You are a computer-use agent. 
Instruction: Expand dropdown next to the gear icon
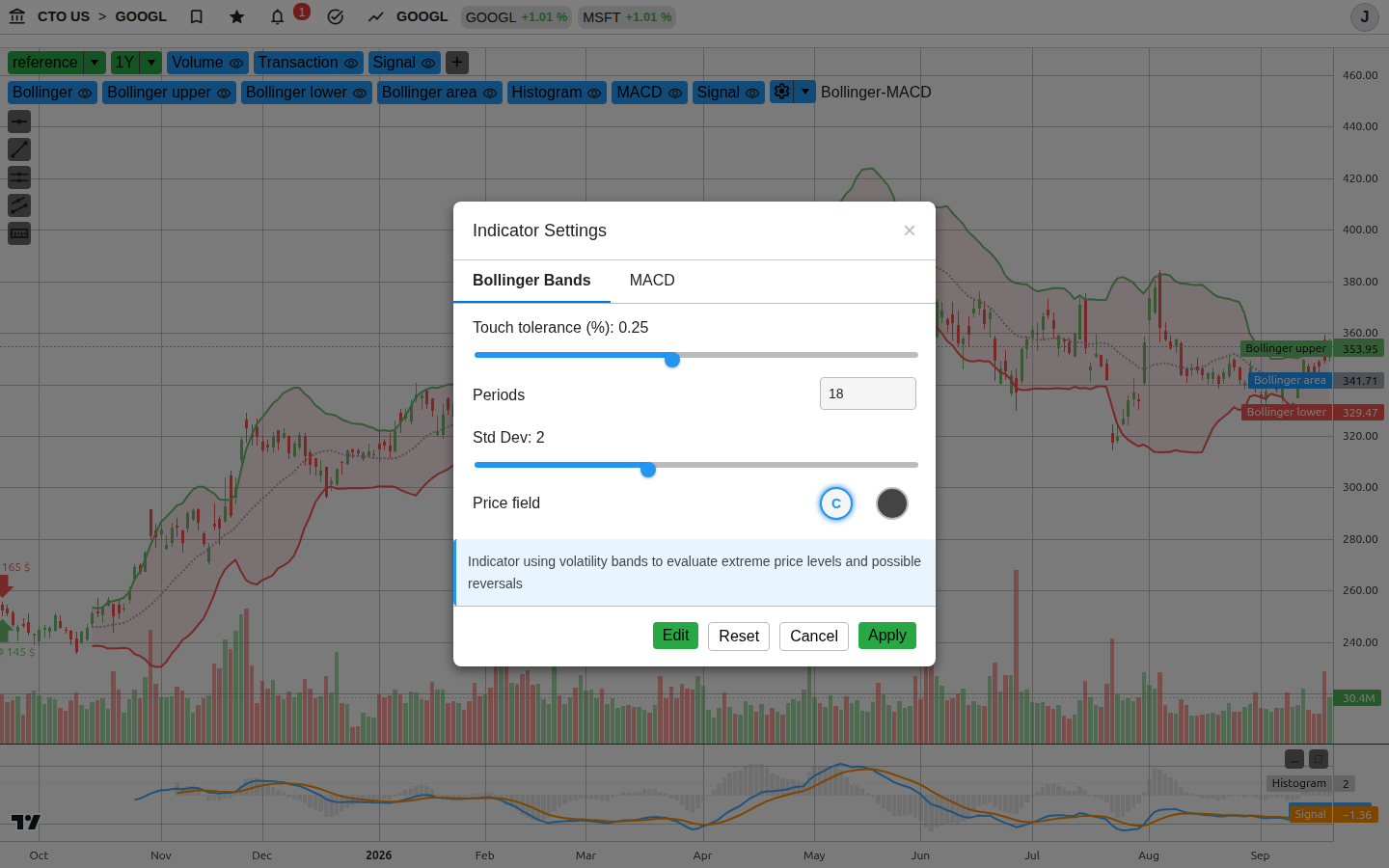point(805,92)
